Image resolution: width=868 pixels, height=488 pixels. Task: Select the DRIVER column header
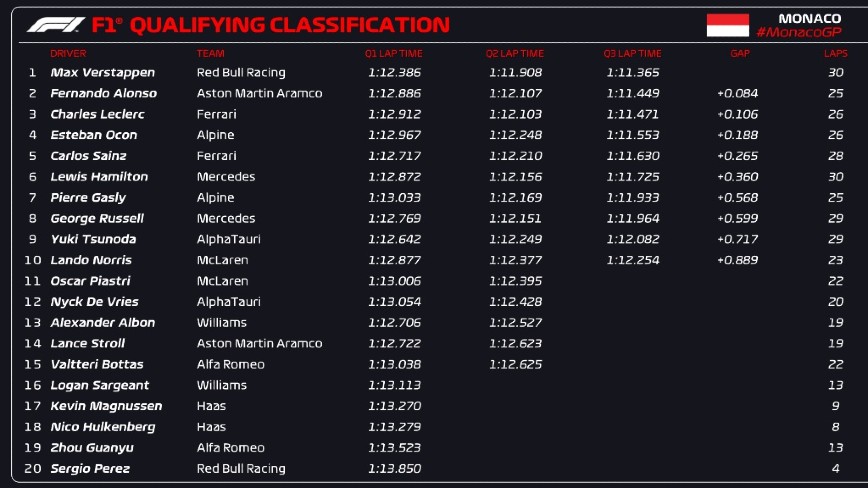click(x=68, y=53)
